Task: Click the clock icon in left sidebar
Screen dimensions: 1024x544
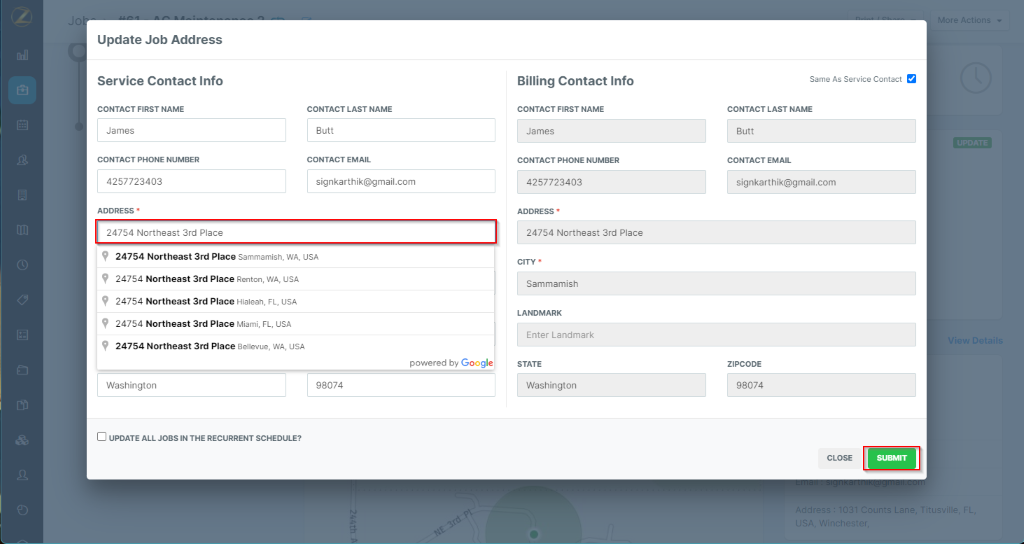Action: point(22,265)
